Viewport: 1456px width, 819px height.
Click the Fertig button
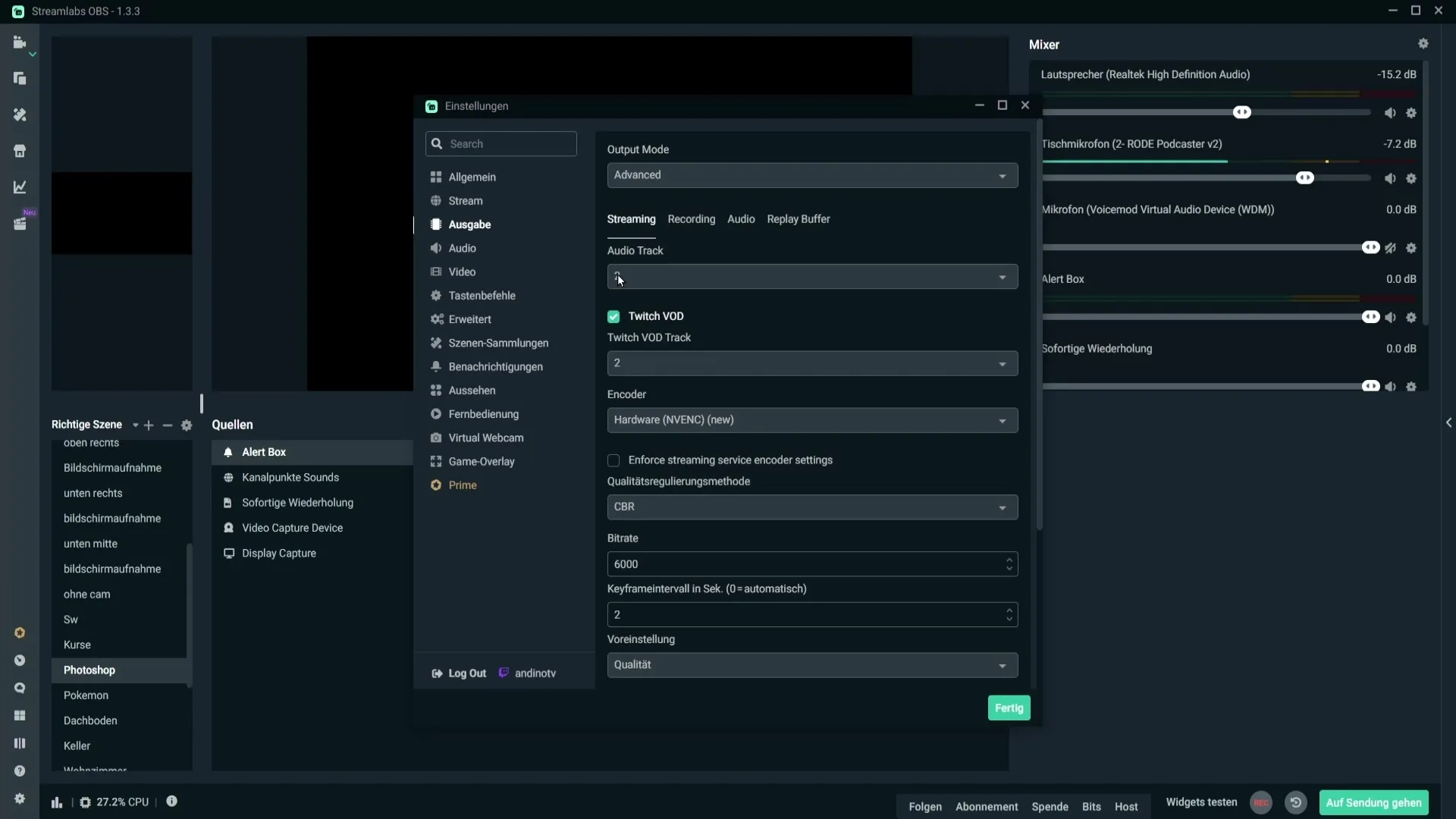click(1009, 707)
